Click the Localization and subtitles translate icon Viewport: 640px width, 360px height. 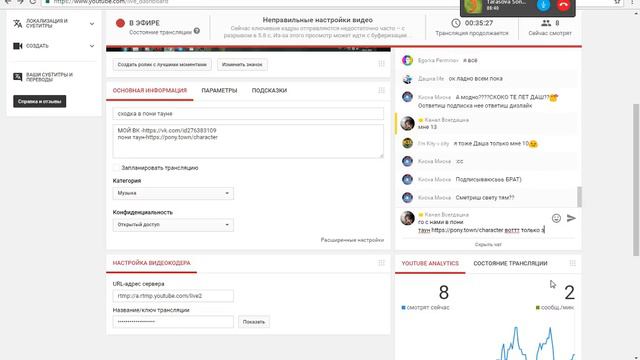click(18, 24)
